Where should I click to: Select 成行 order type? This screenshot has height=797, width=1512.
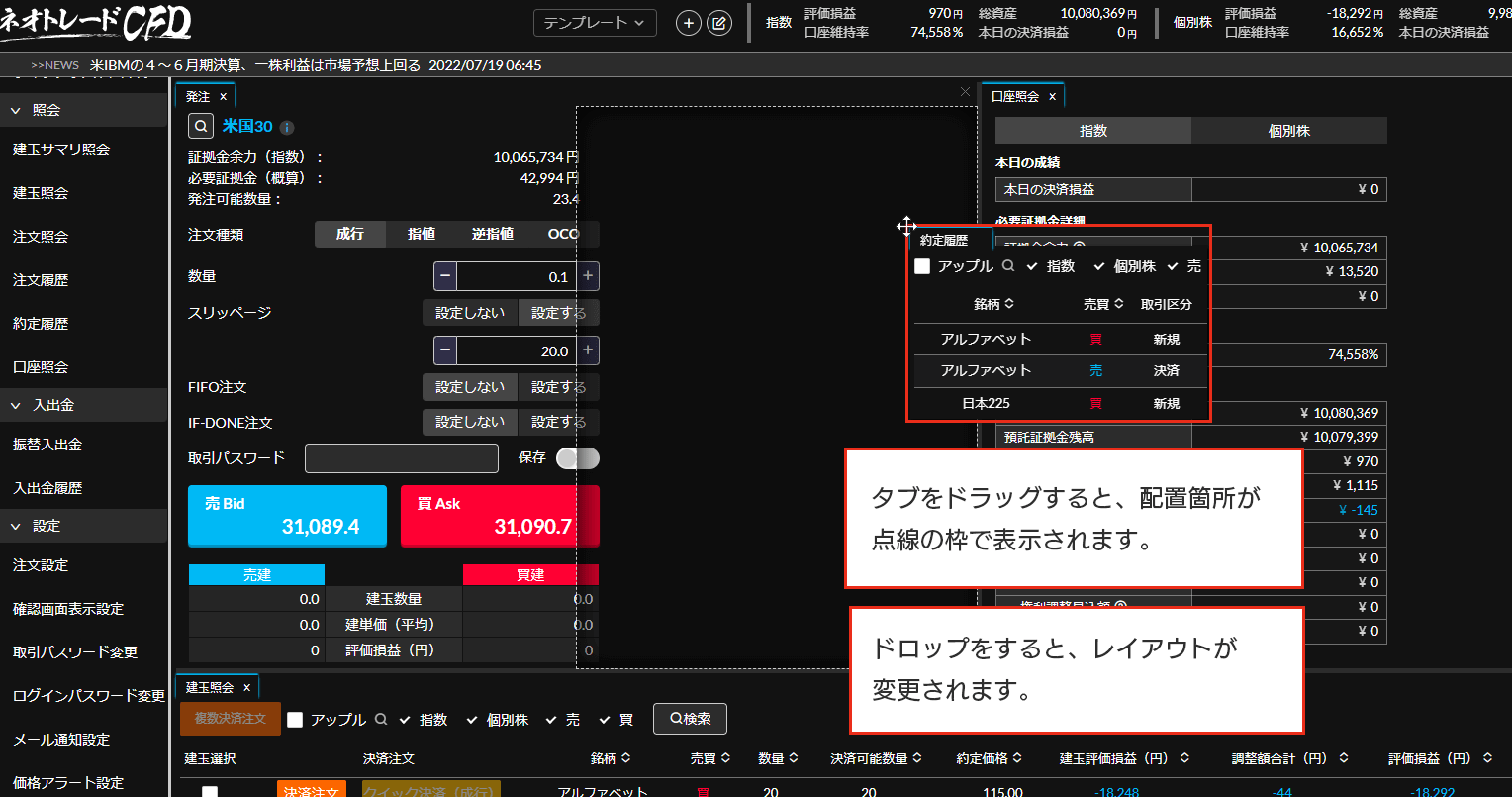click(350, 235)
